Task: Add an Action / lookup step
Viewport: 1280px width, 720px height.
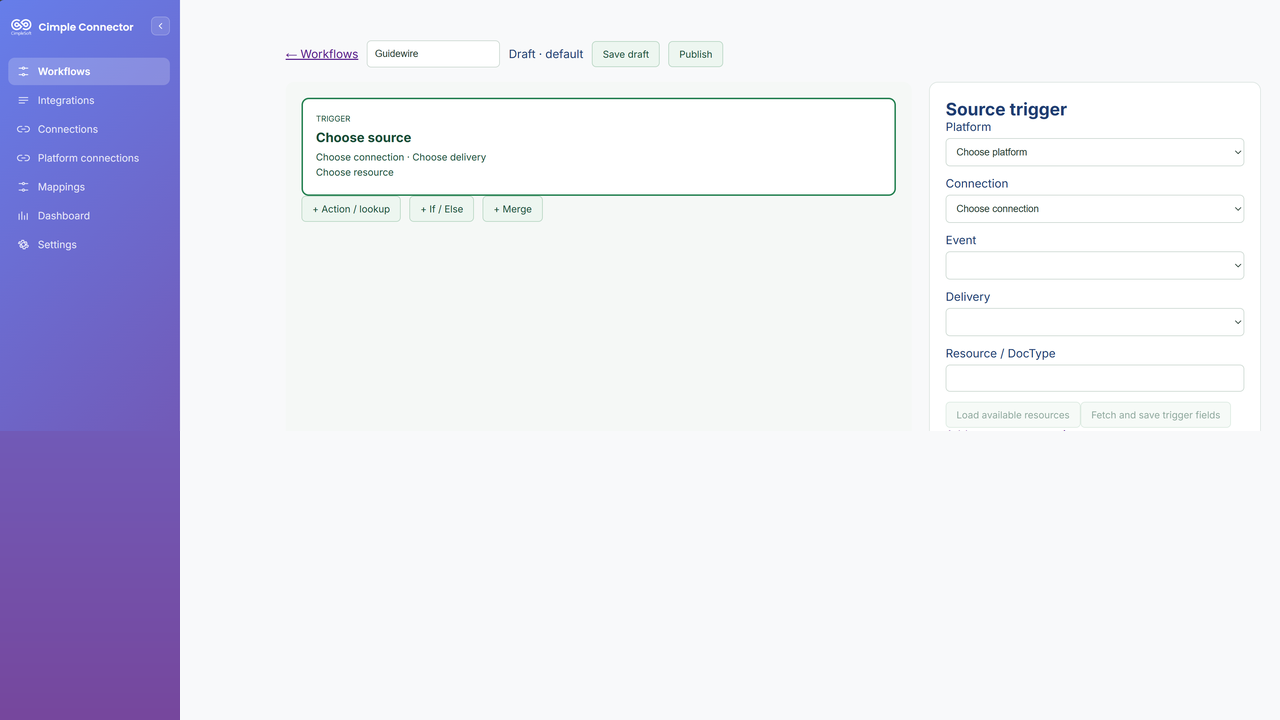Action: (351, 209)
